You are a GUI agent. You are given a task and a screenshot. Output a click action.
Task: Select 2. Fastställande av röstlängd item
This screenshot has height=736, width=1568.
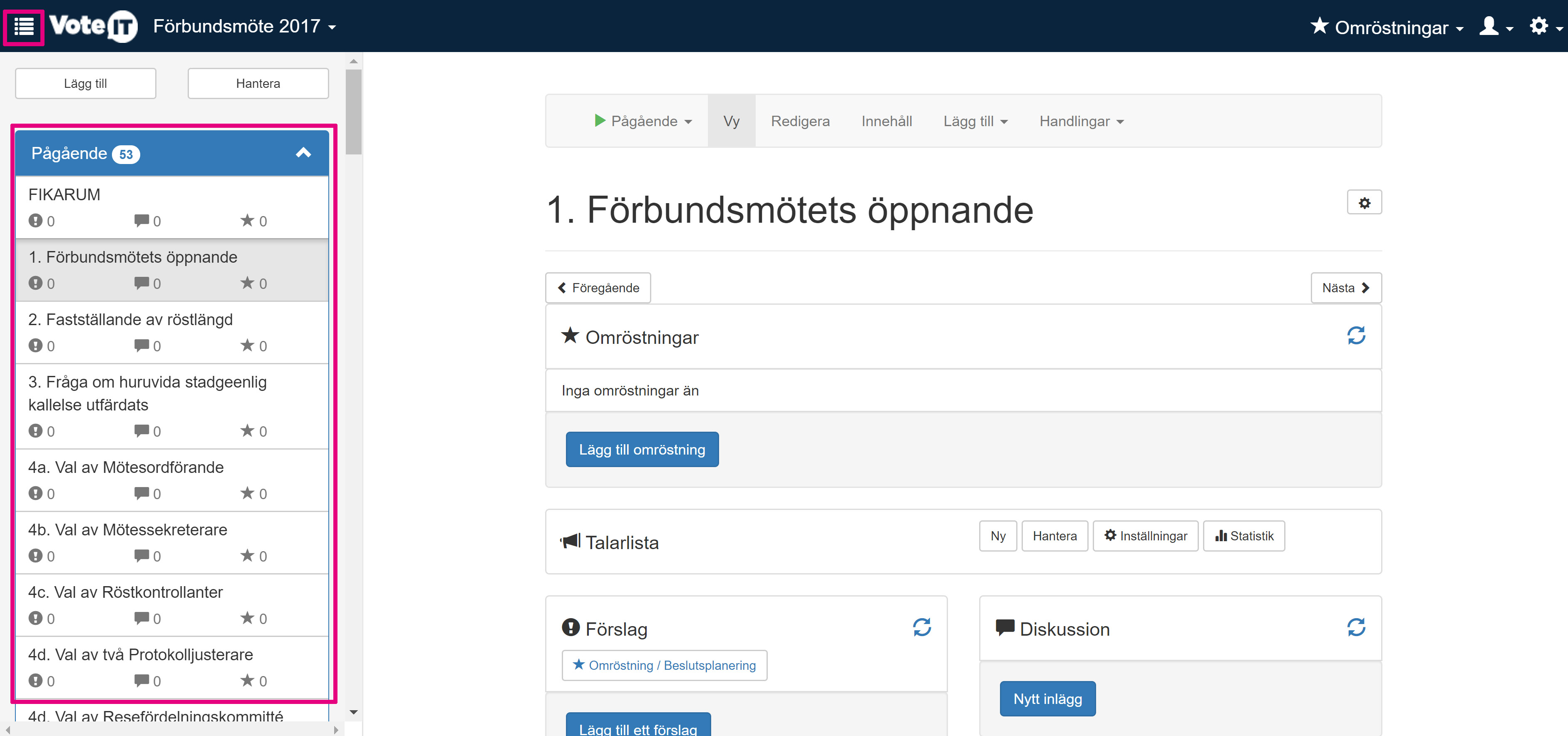click(x=172, y=332)
